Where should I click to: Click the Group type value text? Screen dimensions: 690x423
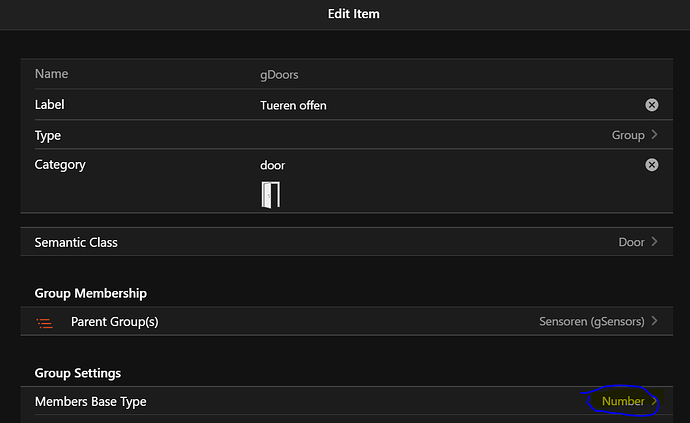click(628, 135)
